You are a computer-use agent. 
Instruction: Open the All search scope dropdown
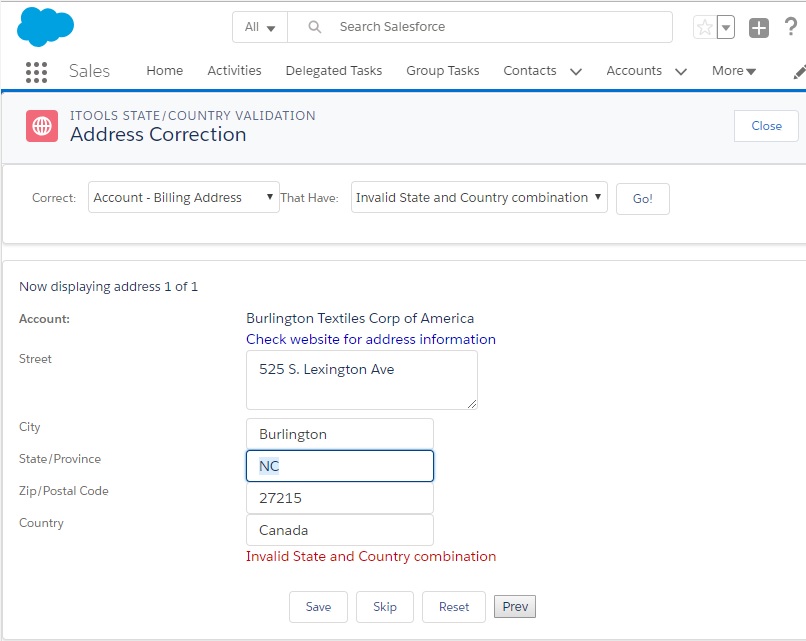tap(260, 27)
